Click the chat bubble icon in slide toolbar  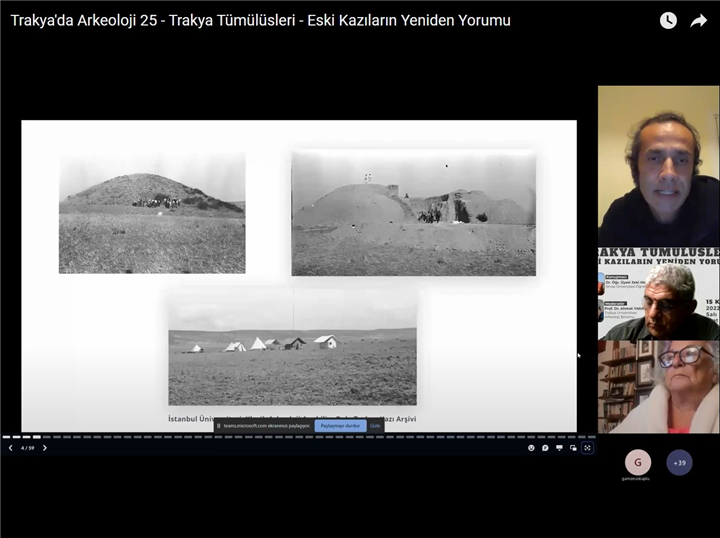point(545,448)
